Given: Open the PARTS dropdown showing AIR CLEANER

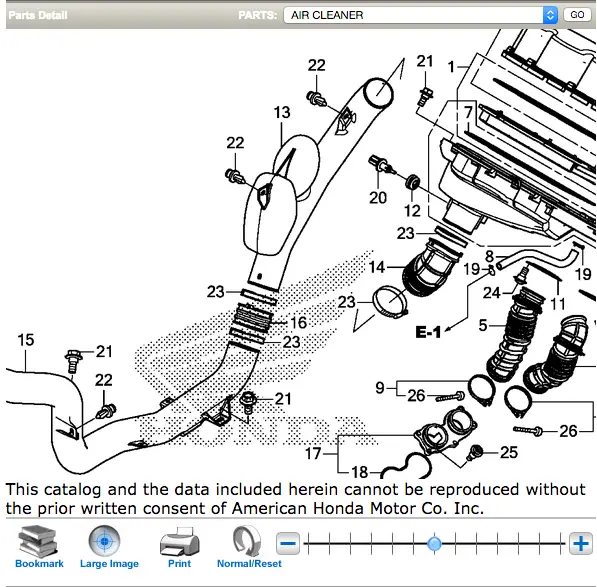Looking at the screenshot, I should pos(421,15).
